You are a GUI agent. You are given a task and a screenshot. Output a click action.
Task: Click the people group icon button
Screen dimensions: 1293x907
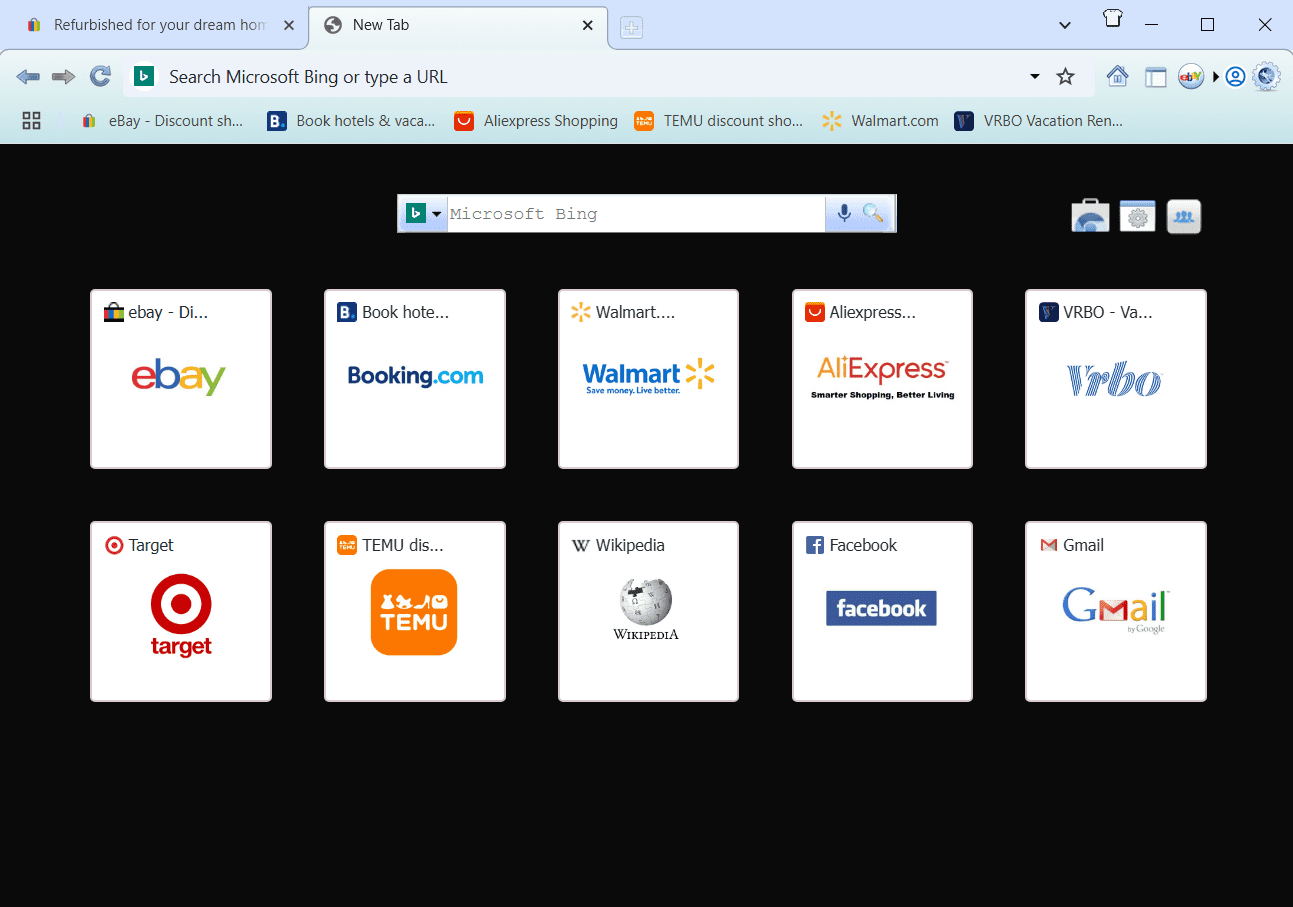tap(1184, 216)
